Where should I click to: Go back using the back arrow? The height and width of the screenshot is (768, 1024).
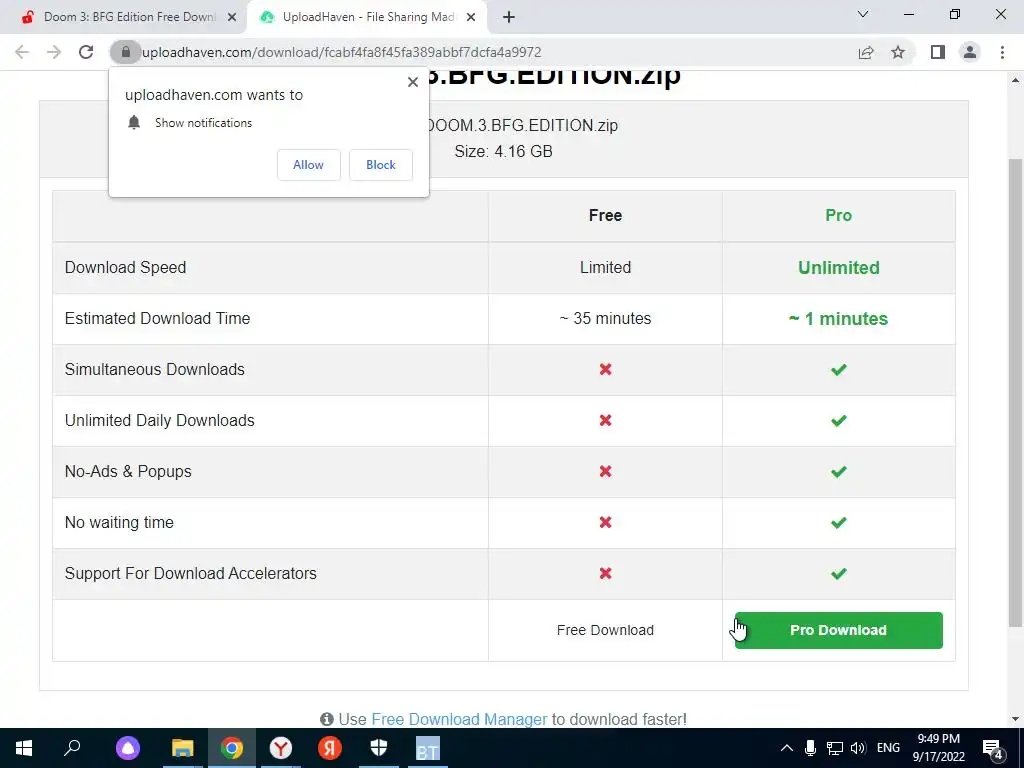pos(22,52)
